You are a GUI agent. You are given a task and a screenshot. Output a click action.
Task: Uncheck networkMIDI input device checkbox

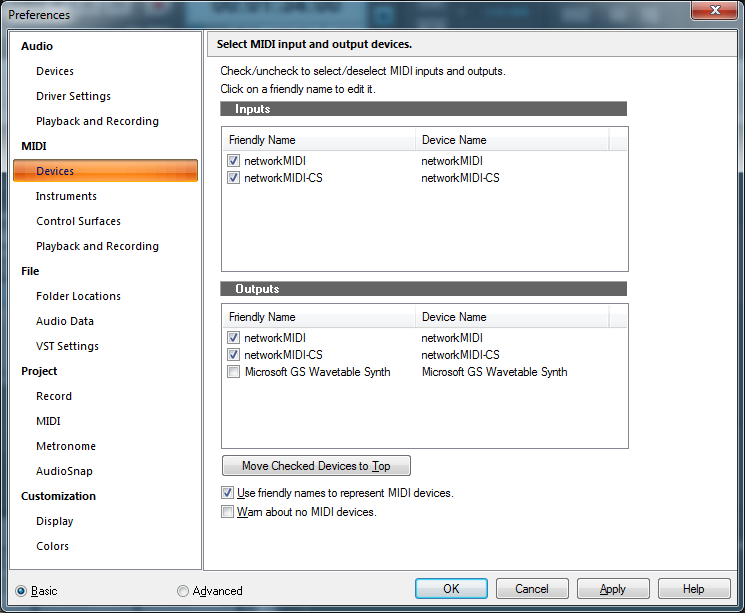233,161
